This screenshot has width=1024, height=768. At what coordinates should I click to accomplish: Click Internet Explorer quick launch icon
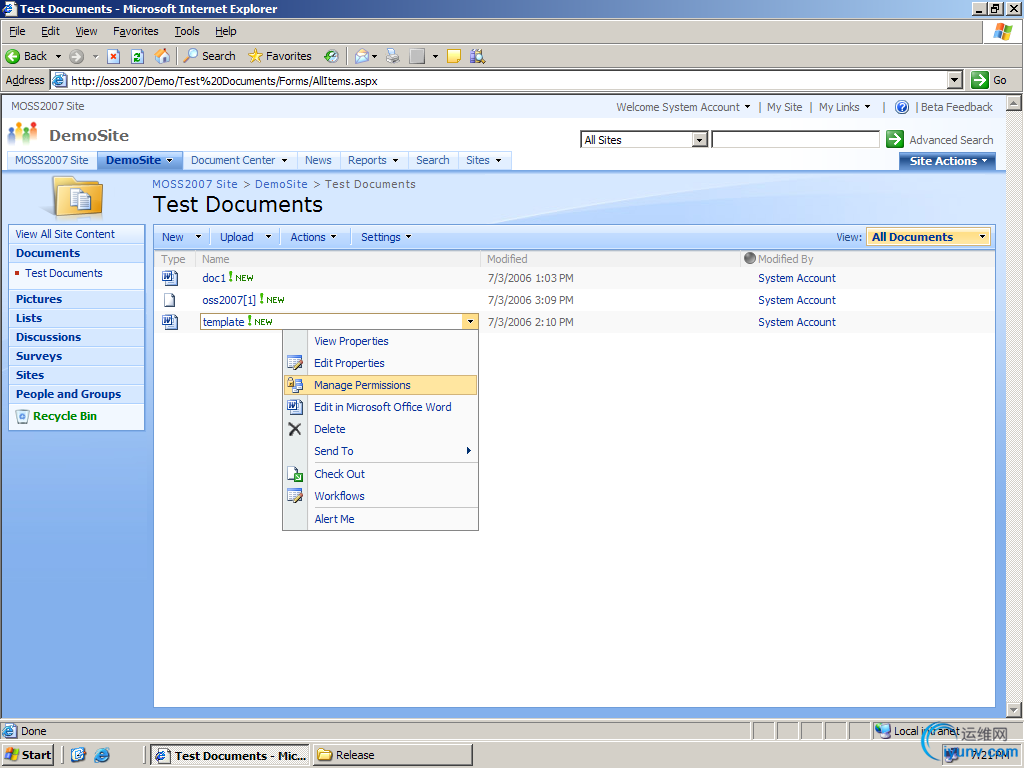tap(102, 755)
